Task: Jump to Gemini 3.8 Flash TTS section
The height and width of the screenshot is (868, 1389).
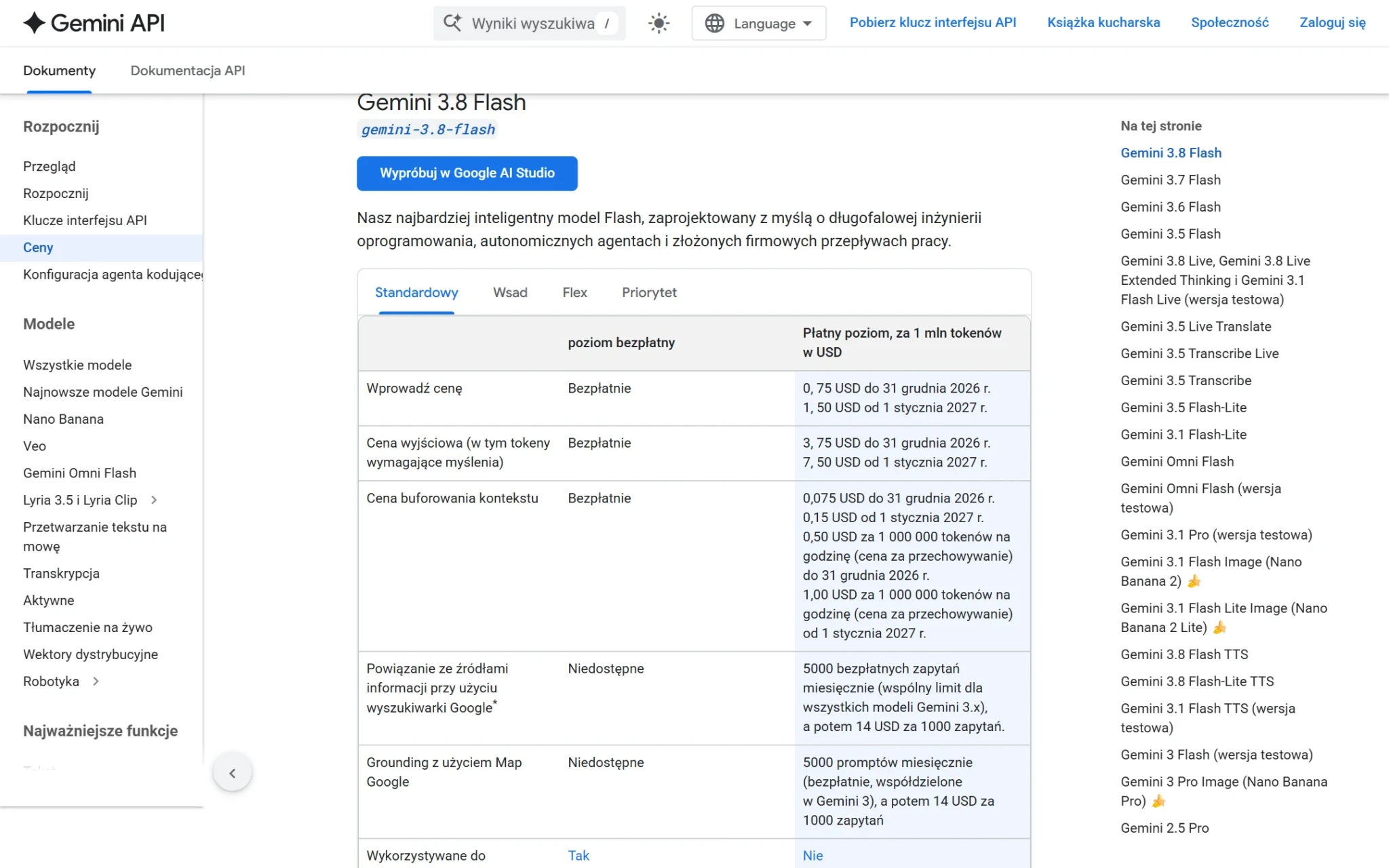Action: point(1184,654)
